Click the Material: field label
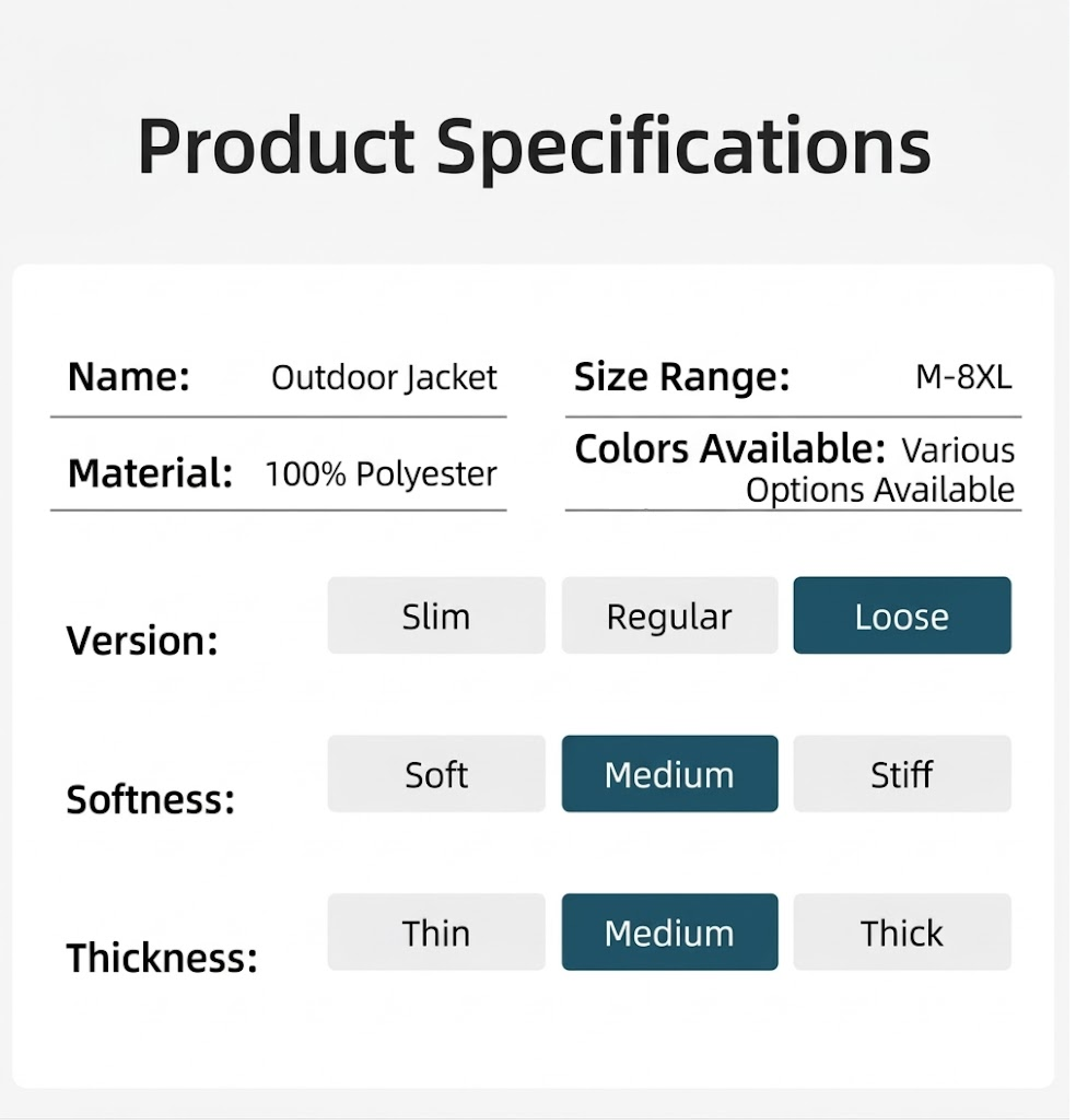The image size is (1070, 1120). (150, 473)
